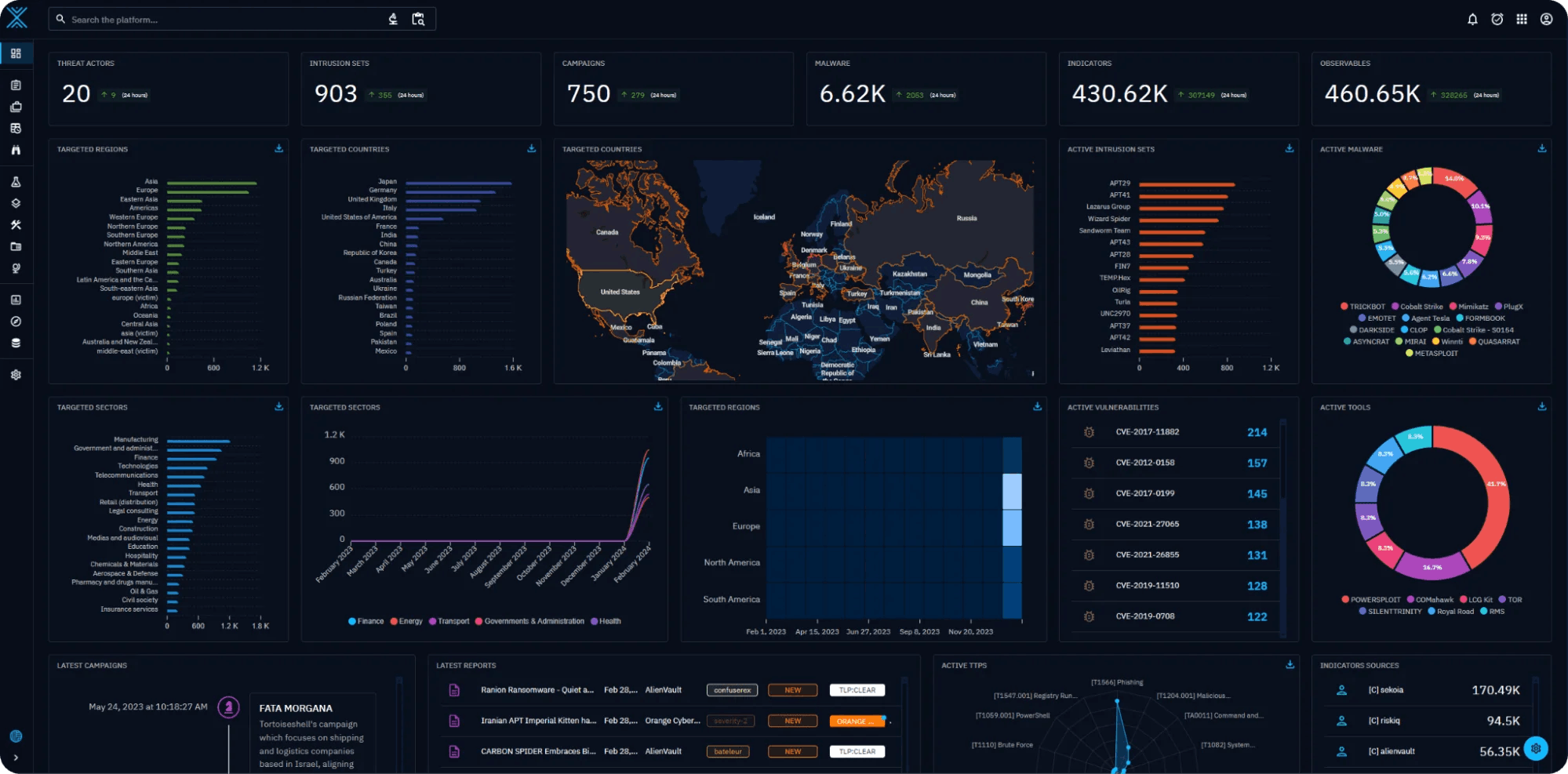Image resolution: width=1568 pixels, height=774 pixels.
Task: Download the Active Tools donut chart
Action: point(1541,406)
